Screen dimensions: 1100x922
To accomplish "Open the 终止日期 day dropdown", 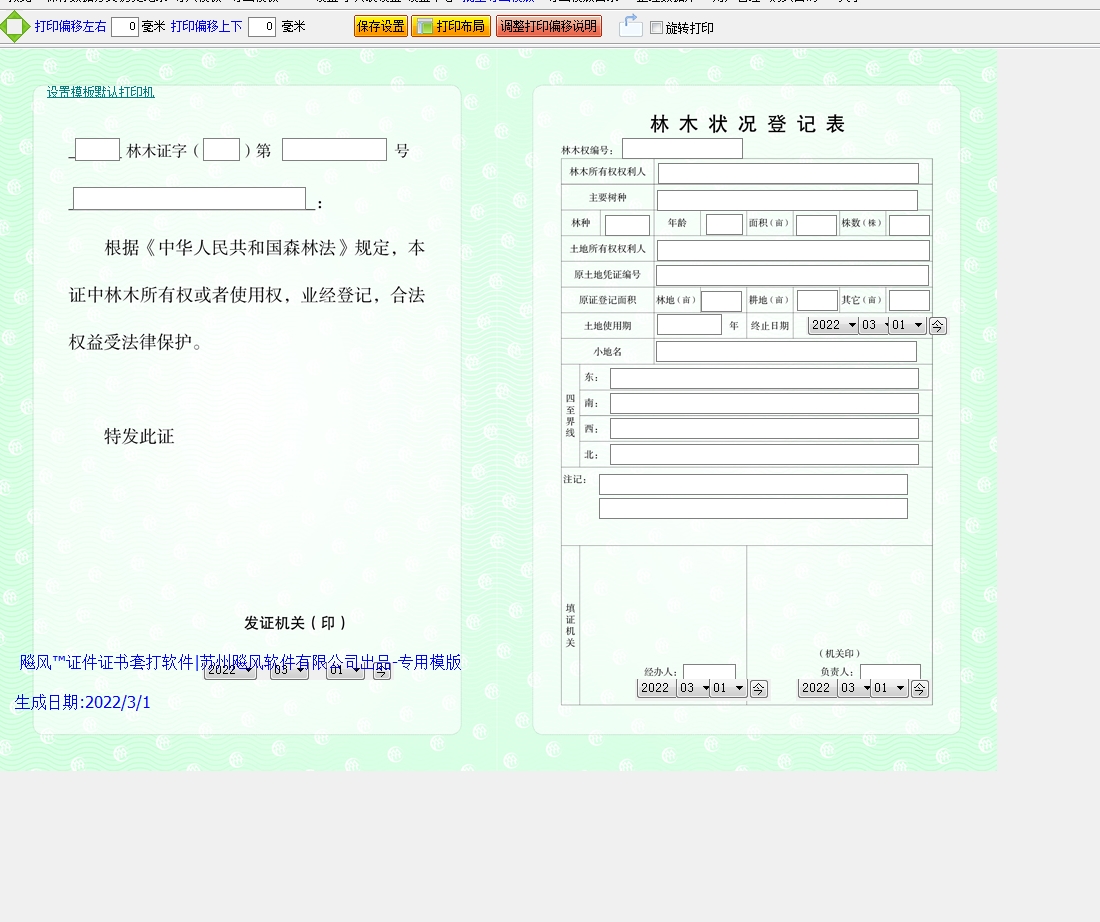I will tap(908, 325).
